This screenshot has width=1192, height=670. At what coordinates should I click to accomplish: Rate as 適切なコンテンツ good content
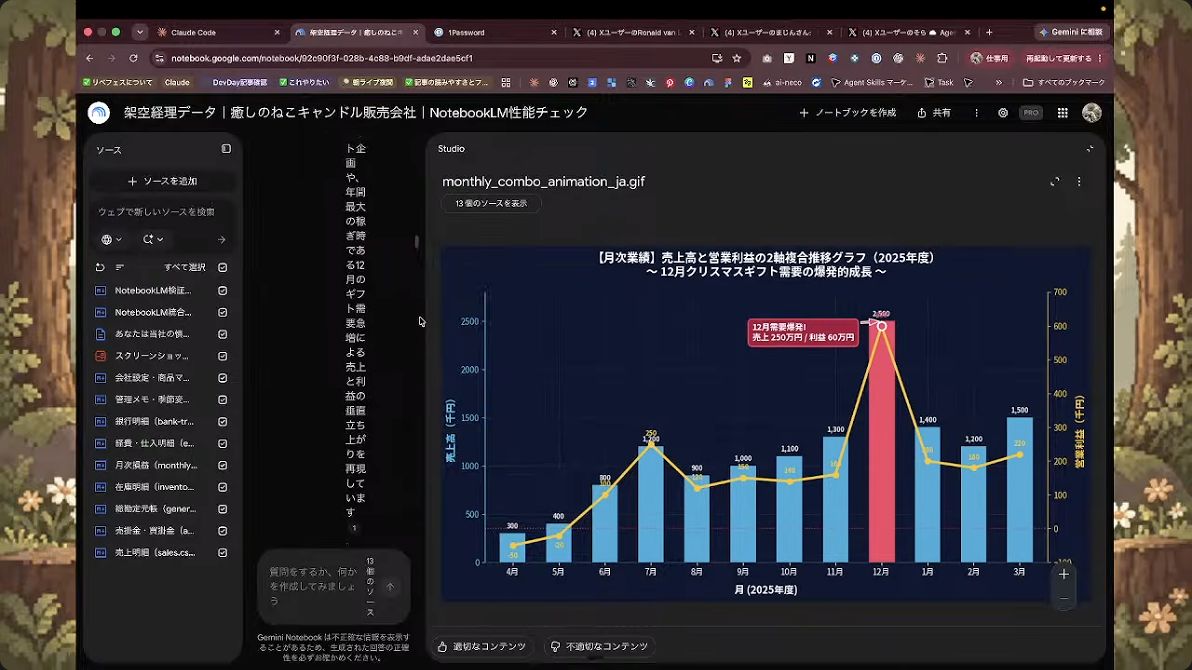click(483, 646)
